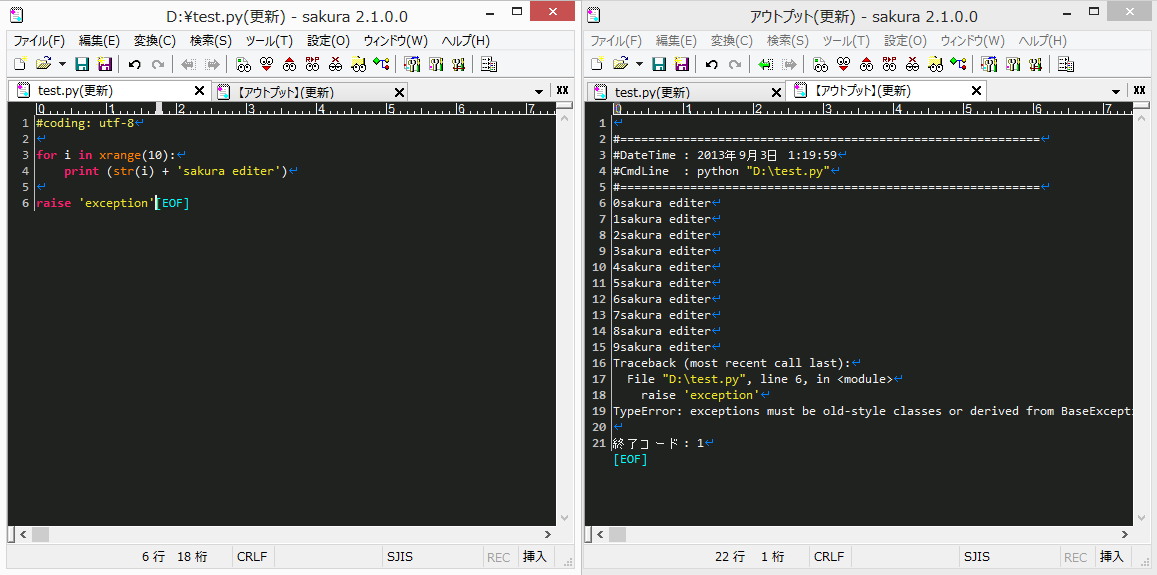The height and width of the screenshot is (575, 1157).
Task: Create new file in test.py window
Action: 20,64
